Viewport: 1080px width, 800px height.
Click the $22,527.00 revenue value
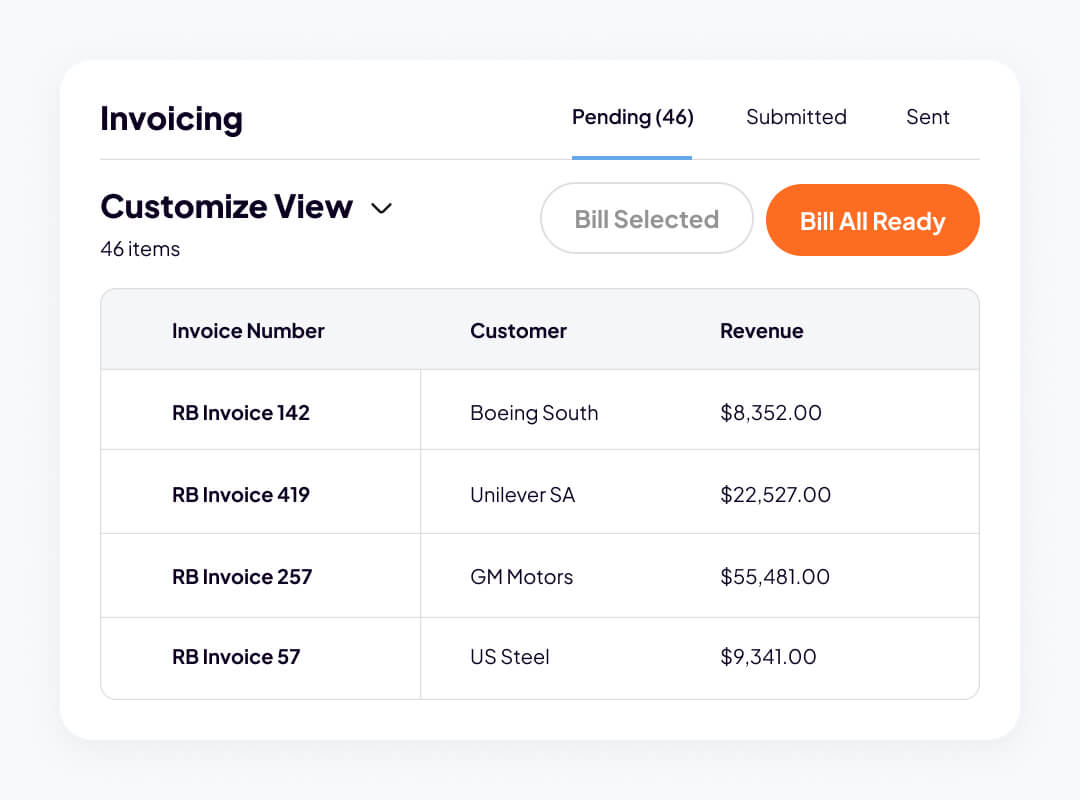776,495
